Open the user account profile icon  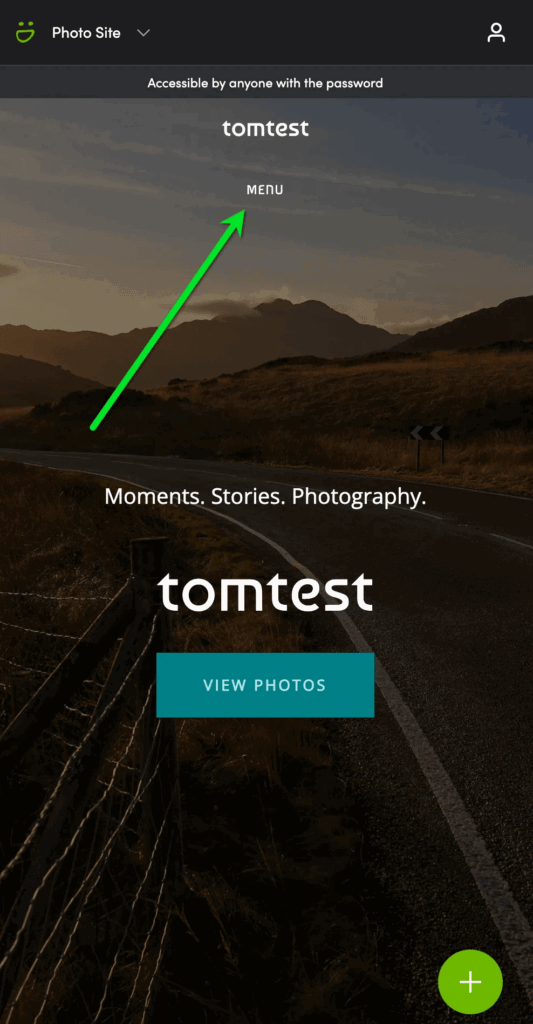click(496, 33)
